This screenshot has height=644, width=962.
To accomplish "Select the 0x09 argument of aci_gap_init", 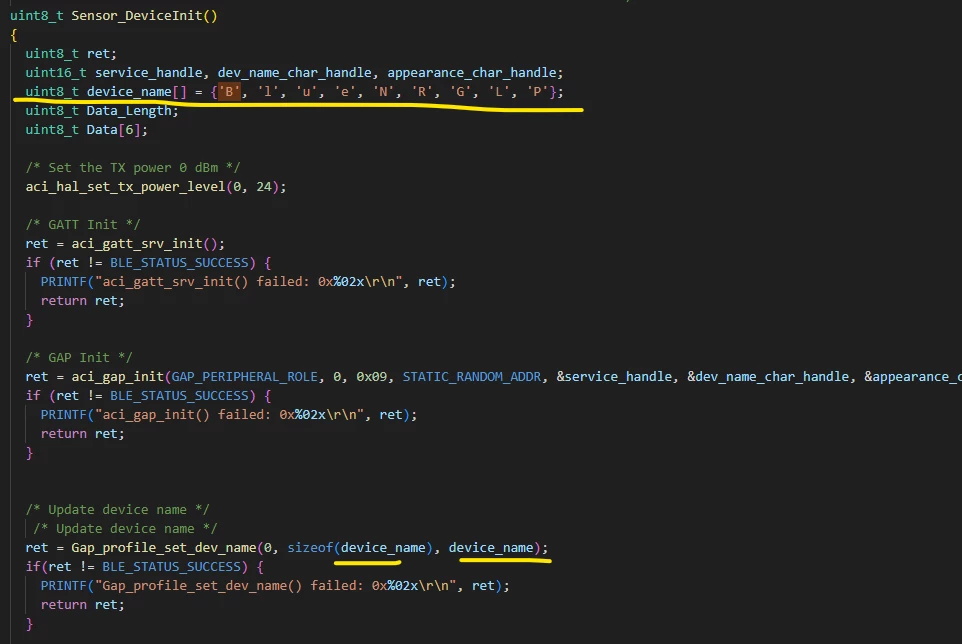I will click(372, 377).
